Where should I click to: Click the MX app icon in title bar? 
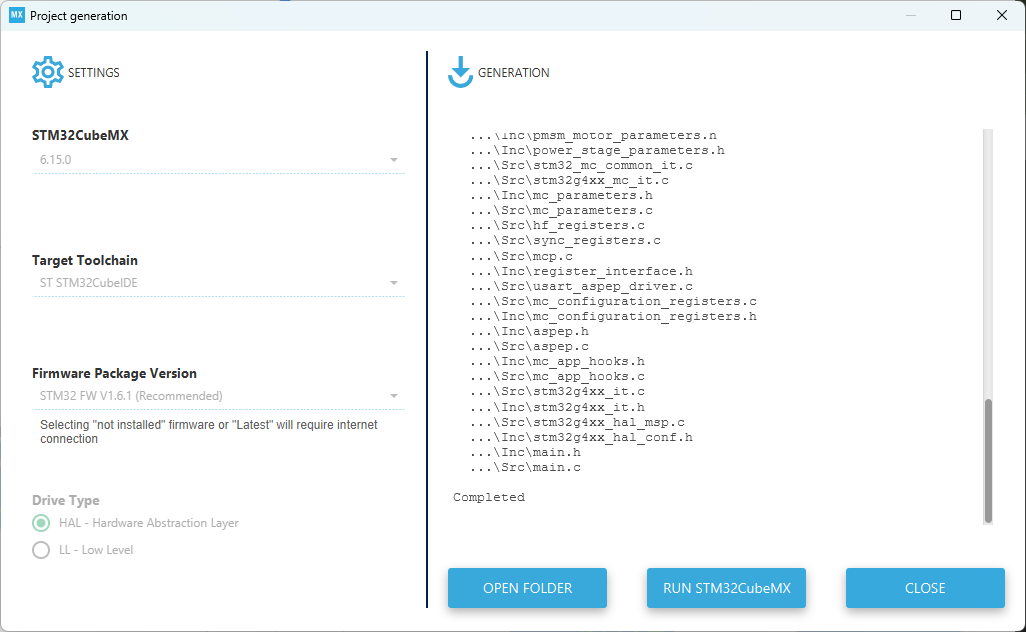point(16,15)
